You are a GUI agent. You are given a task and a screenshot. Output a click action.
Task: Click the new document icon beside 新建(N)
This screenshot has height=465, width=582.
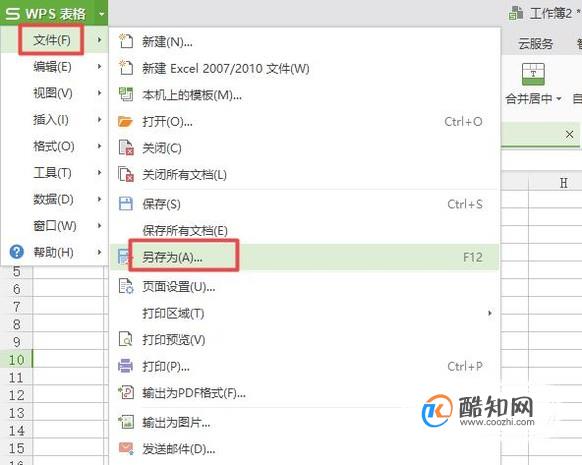[125, 41]
